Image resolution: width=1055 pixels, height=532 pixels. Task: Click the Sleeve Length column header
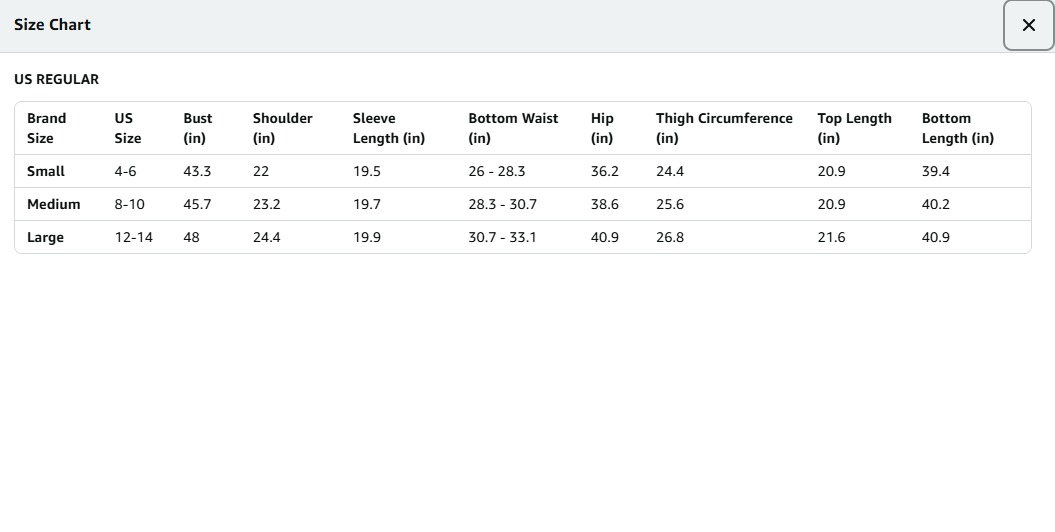pyautogui.click(x=388, y=128)
